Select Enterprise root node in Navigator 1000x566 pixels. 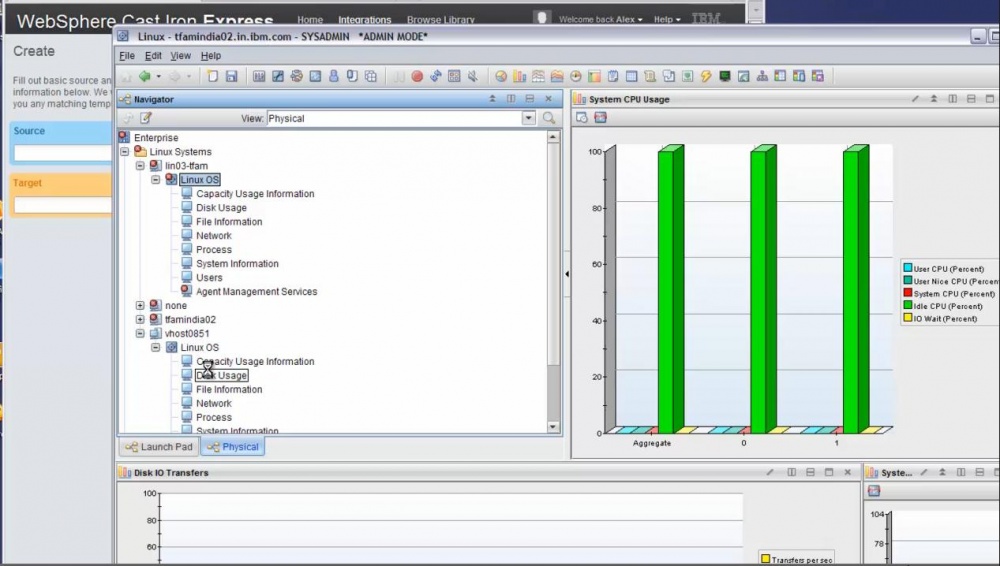point(156,138)
